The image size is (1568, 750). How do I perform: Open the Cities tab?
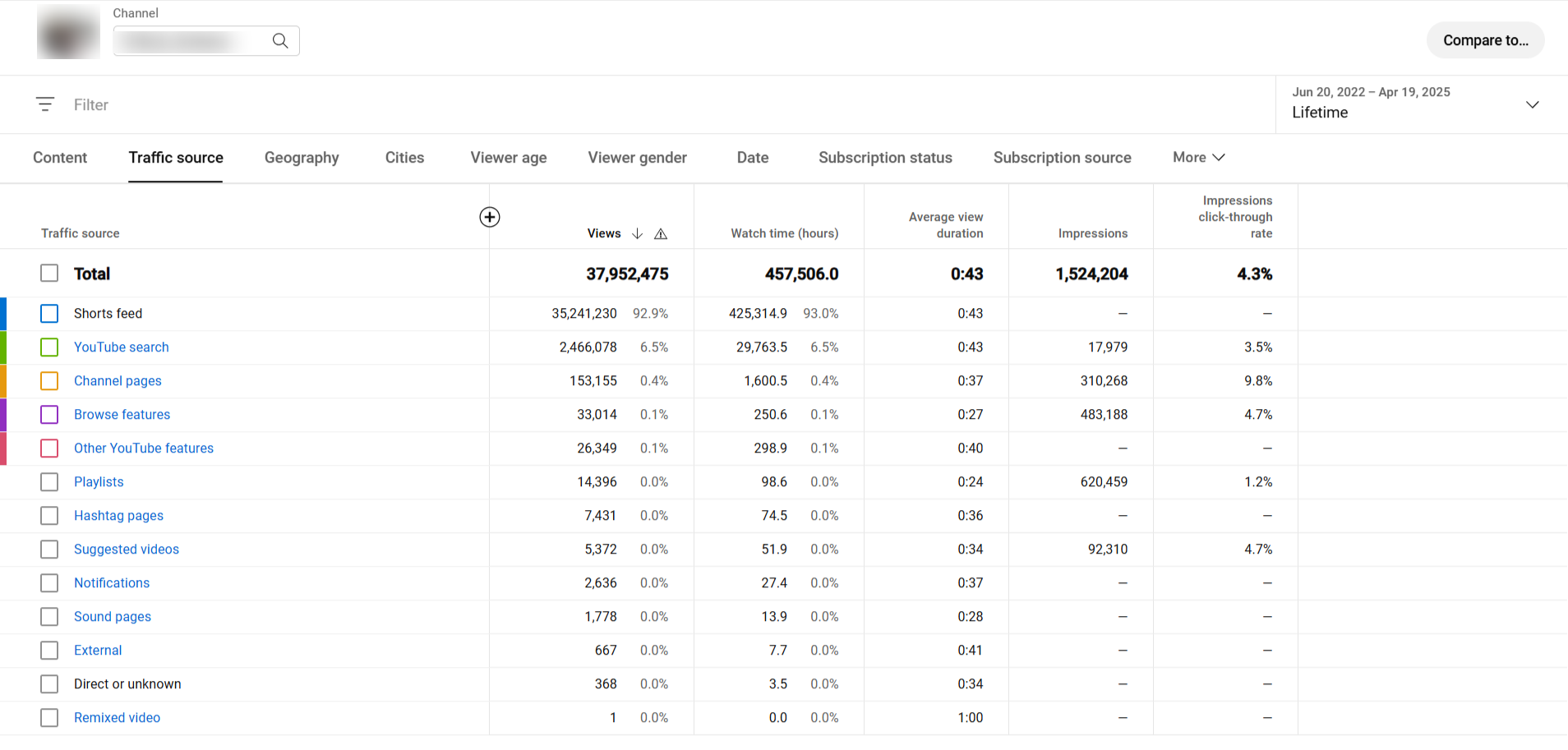[404, 158]
